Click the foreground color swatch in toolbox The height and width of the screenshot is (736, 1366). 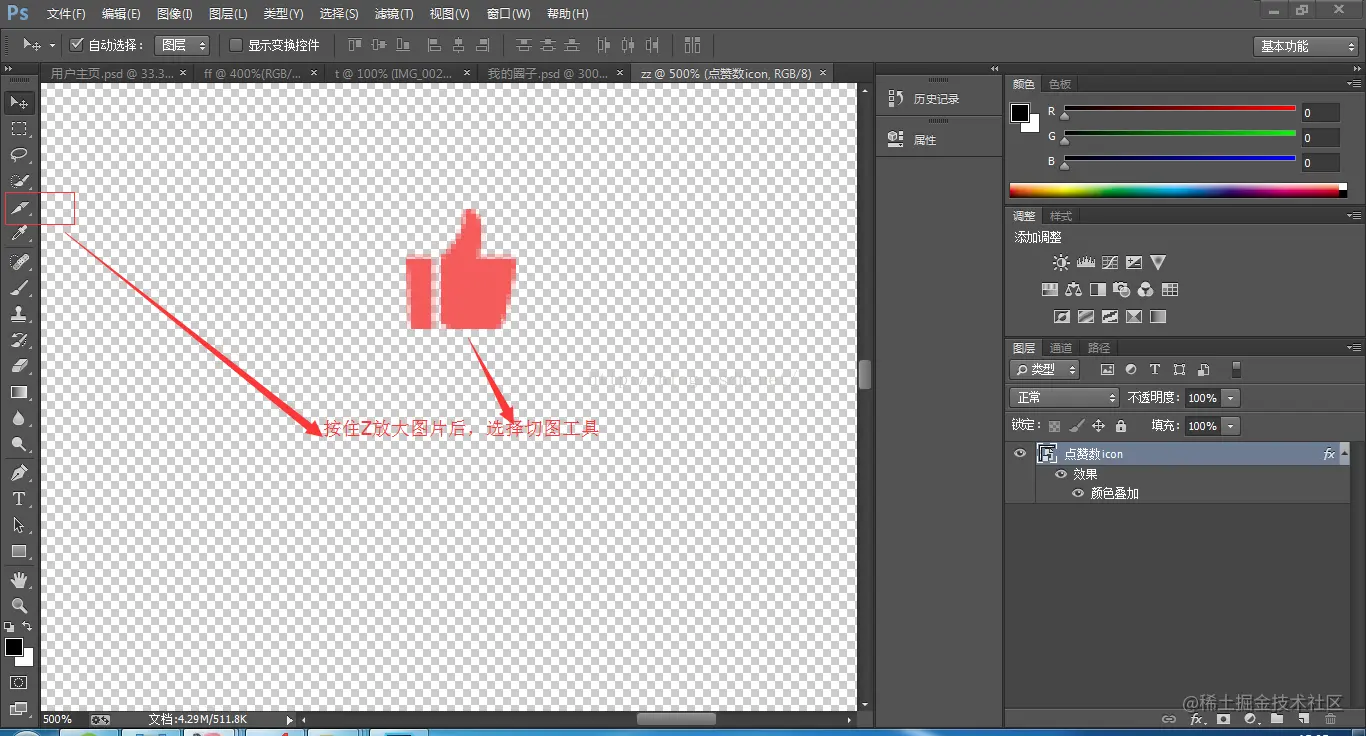14,648
